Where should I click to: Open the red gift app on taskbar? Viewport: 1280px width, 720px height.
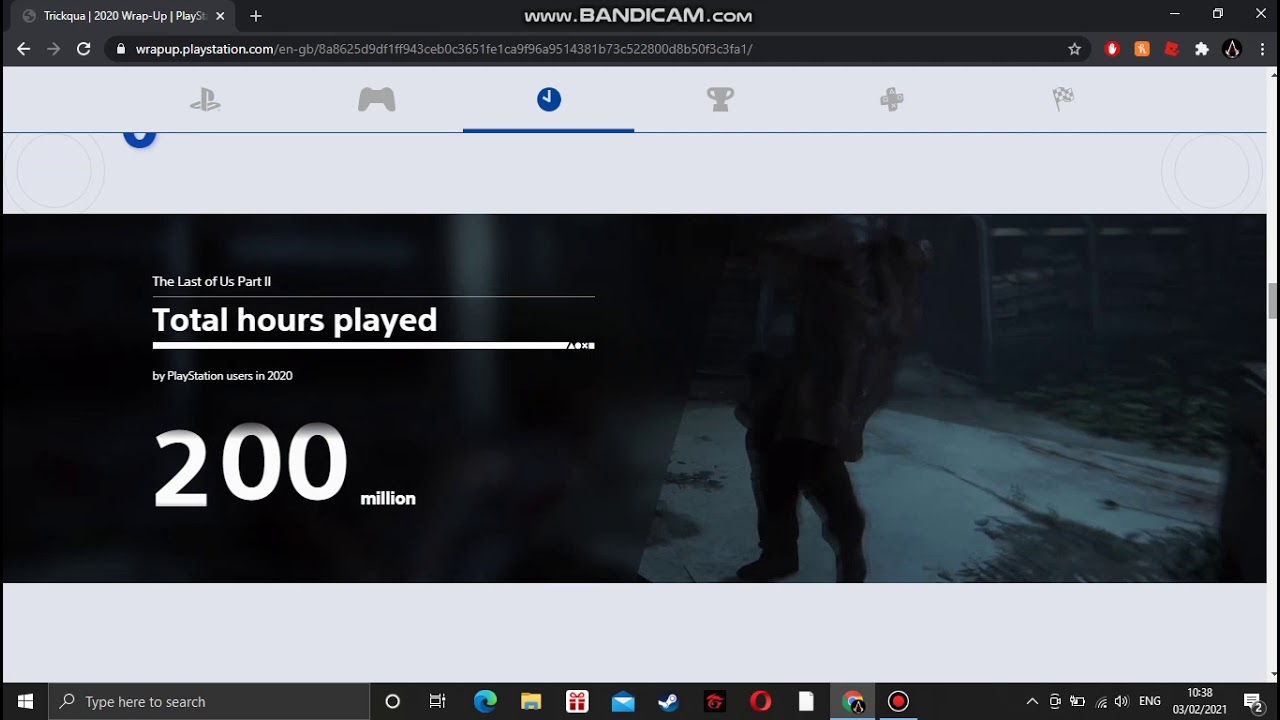tap(577, 701)
